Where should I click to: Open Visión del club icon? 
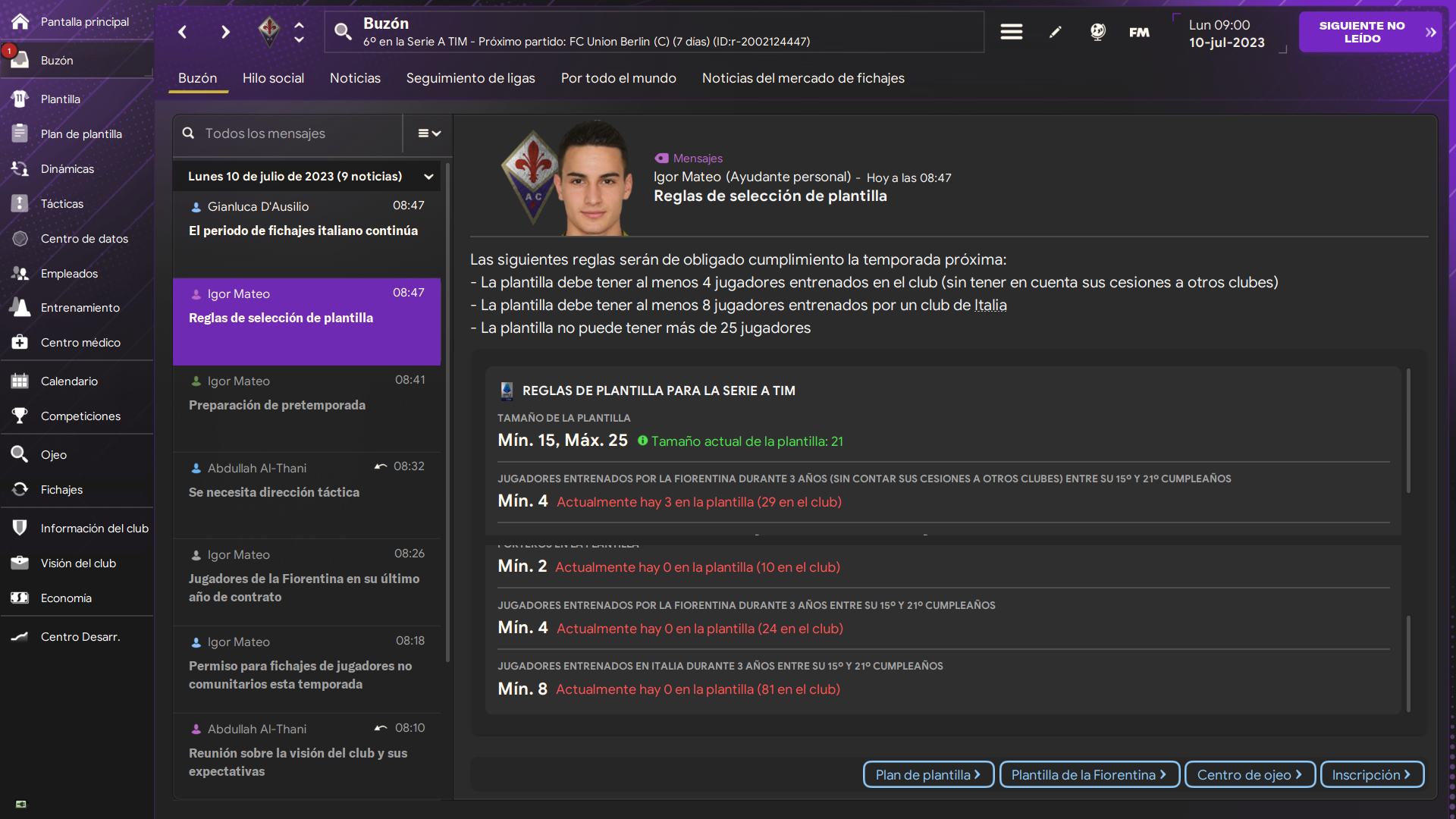[x=20, y=563]
